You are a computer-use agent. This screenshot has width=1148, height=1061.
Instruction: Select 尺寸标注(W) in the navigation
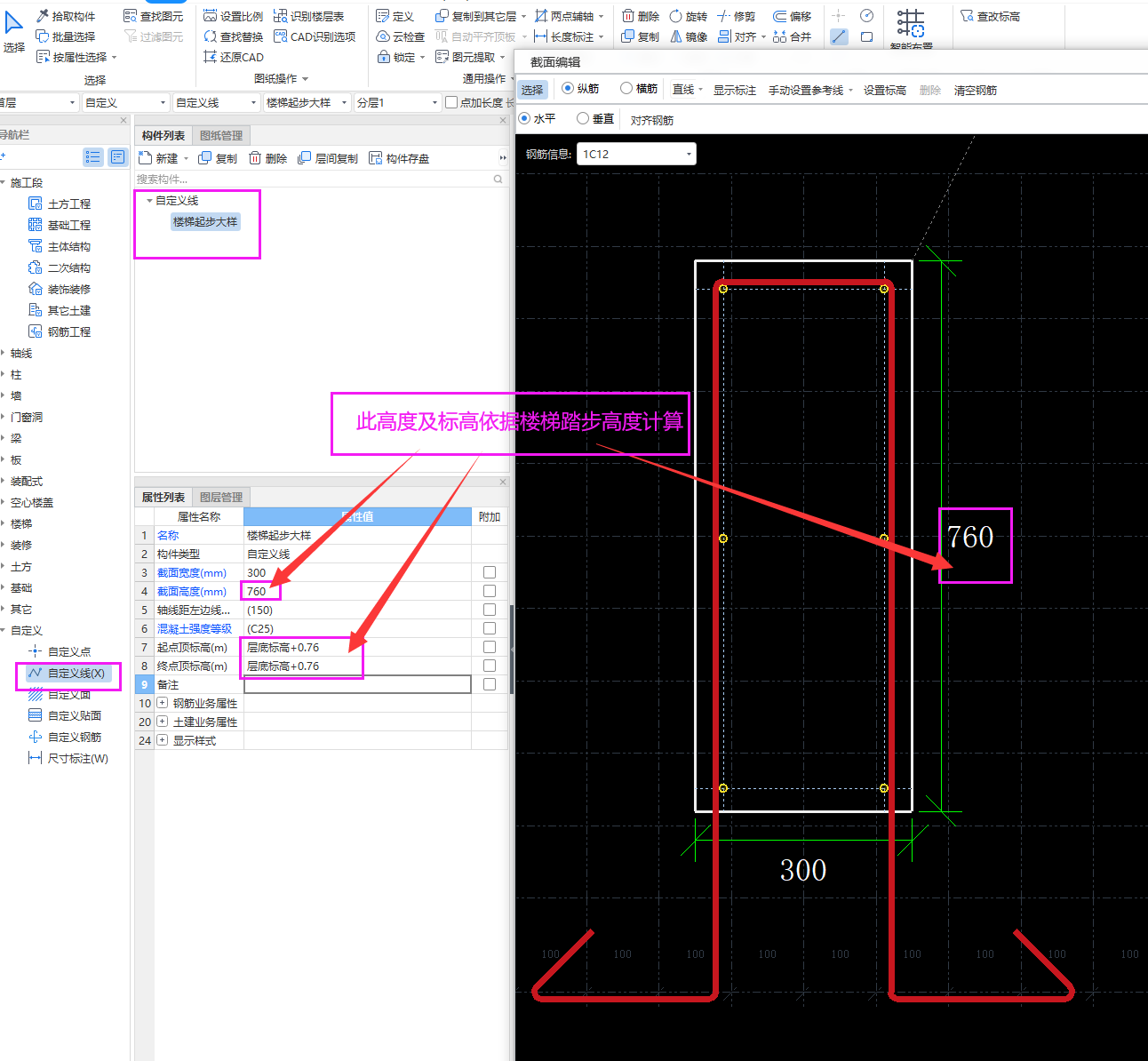point(68,758)
